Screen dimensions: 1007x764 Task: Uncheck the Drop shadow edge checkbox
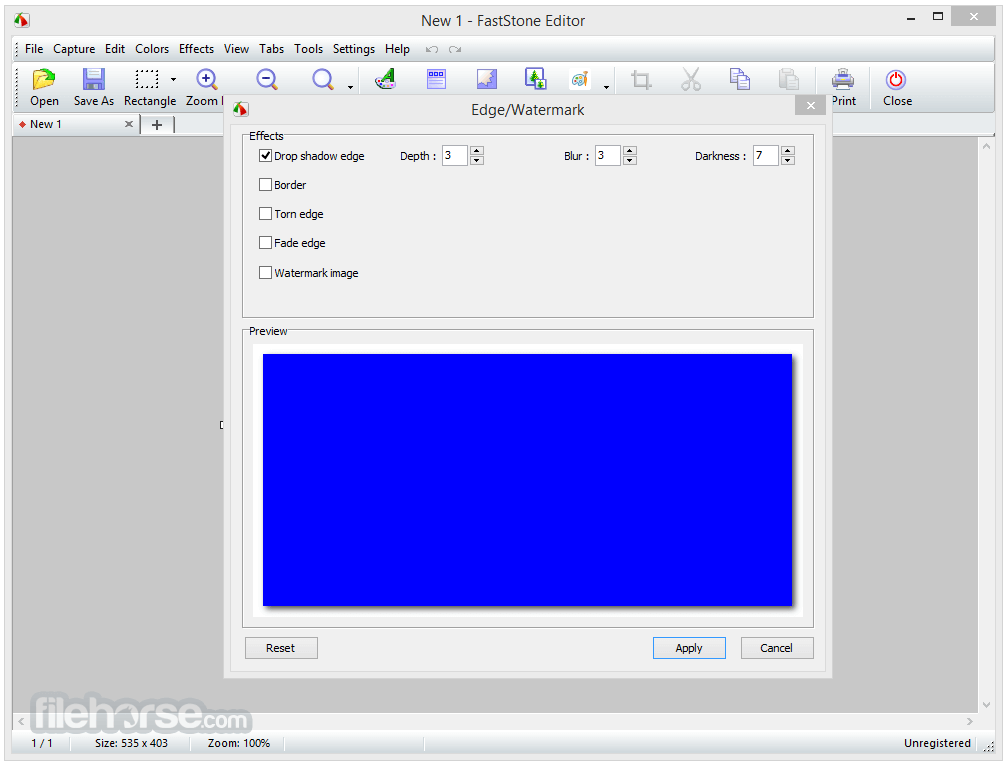coord(266,156)
